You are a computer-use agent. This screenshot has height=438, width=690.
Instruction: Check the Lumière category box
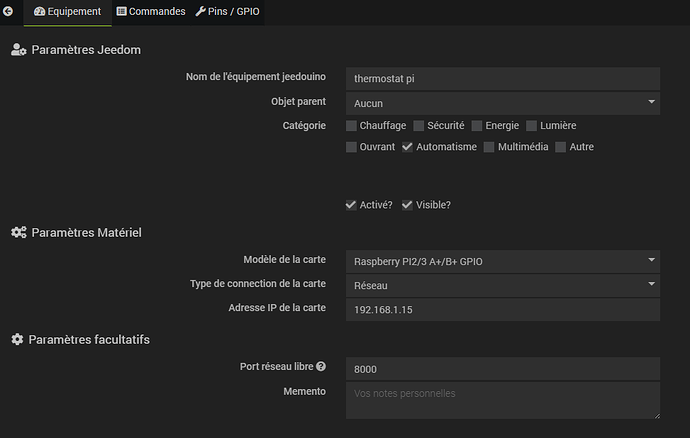532,126
